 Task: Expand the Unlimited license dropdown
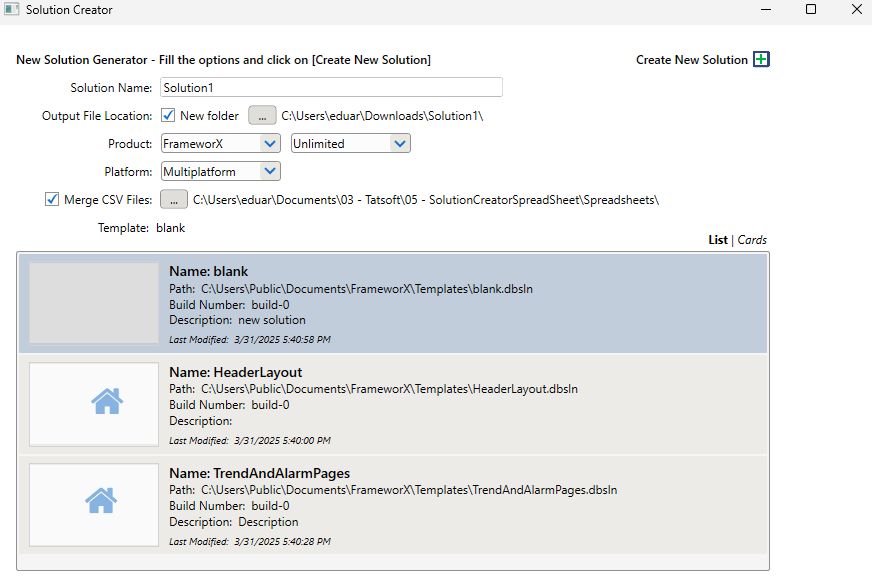tap(350, 144)
